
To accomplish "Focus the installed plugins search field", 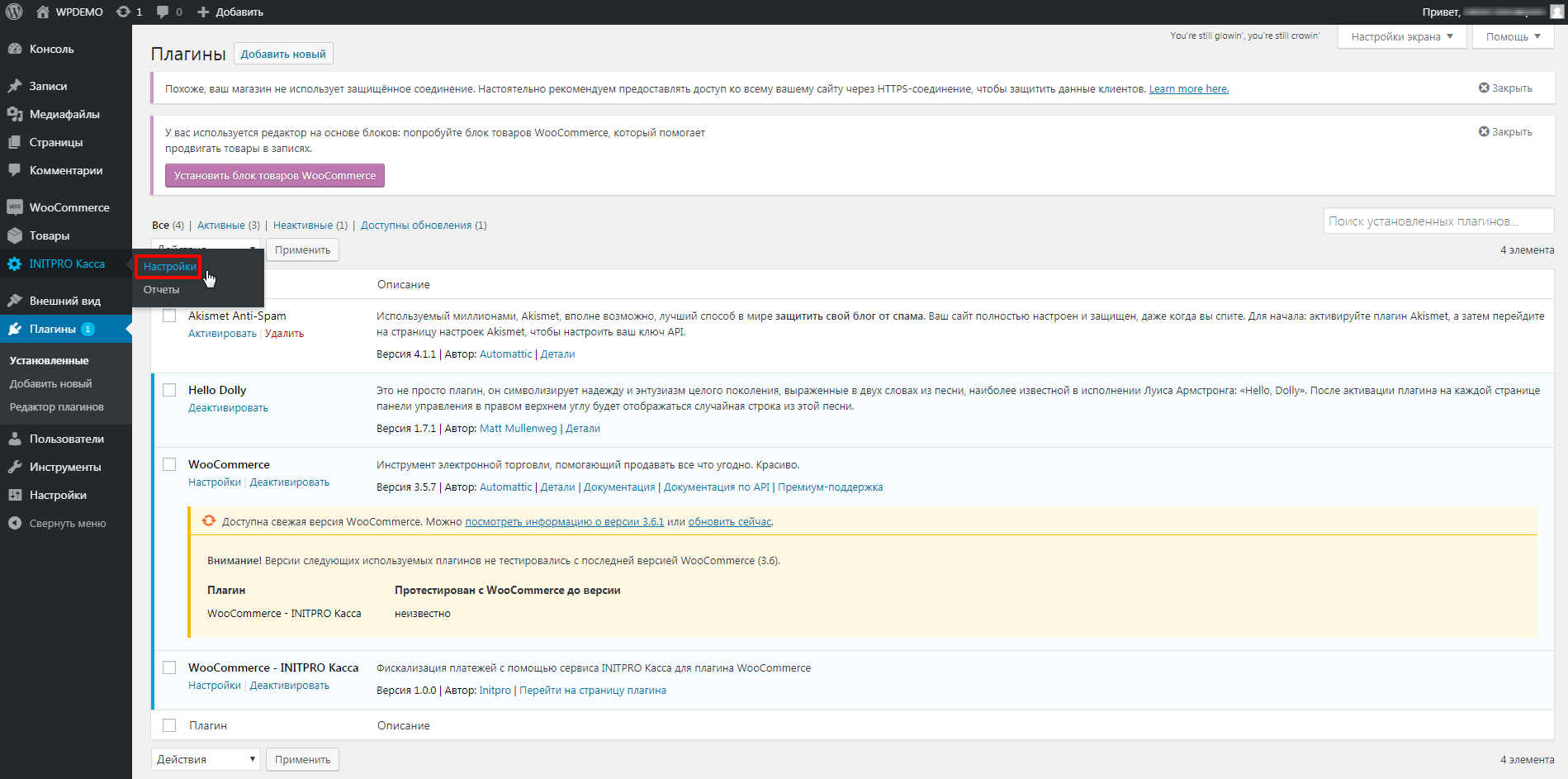I will click(1438, 221).
